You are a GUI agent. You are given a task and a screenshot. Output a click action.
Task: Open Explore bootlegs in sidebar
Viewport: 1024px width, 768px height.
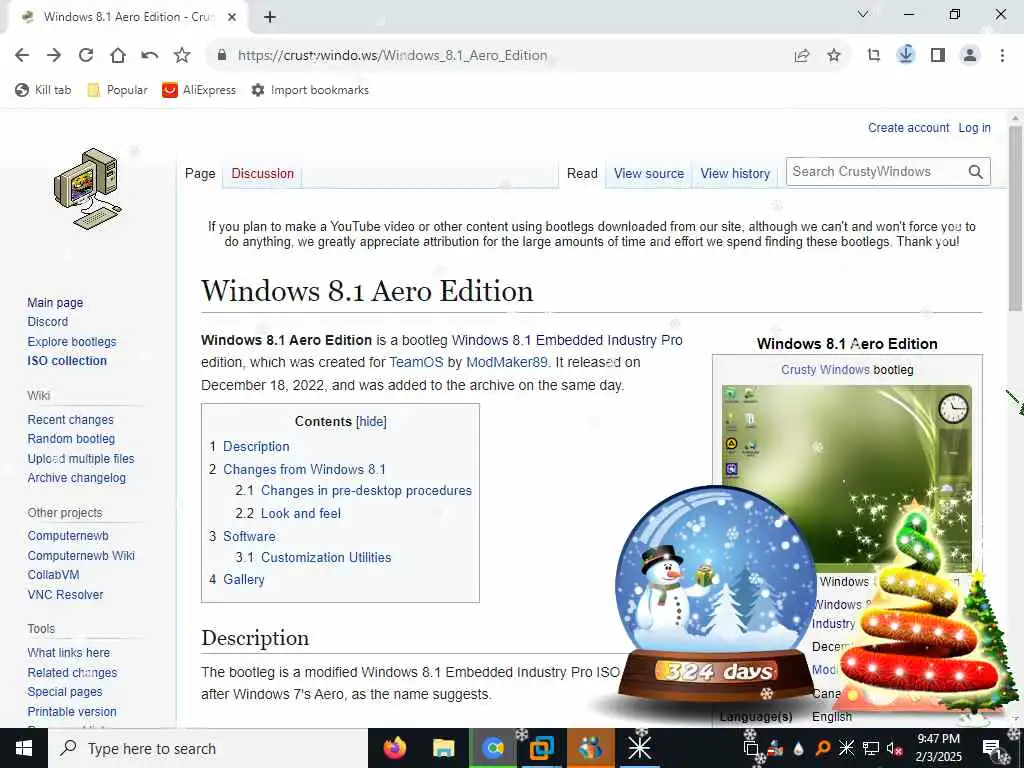pos(72,342)
